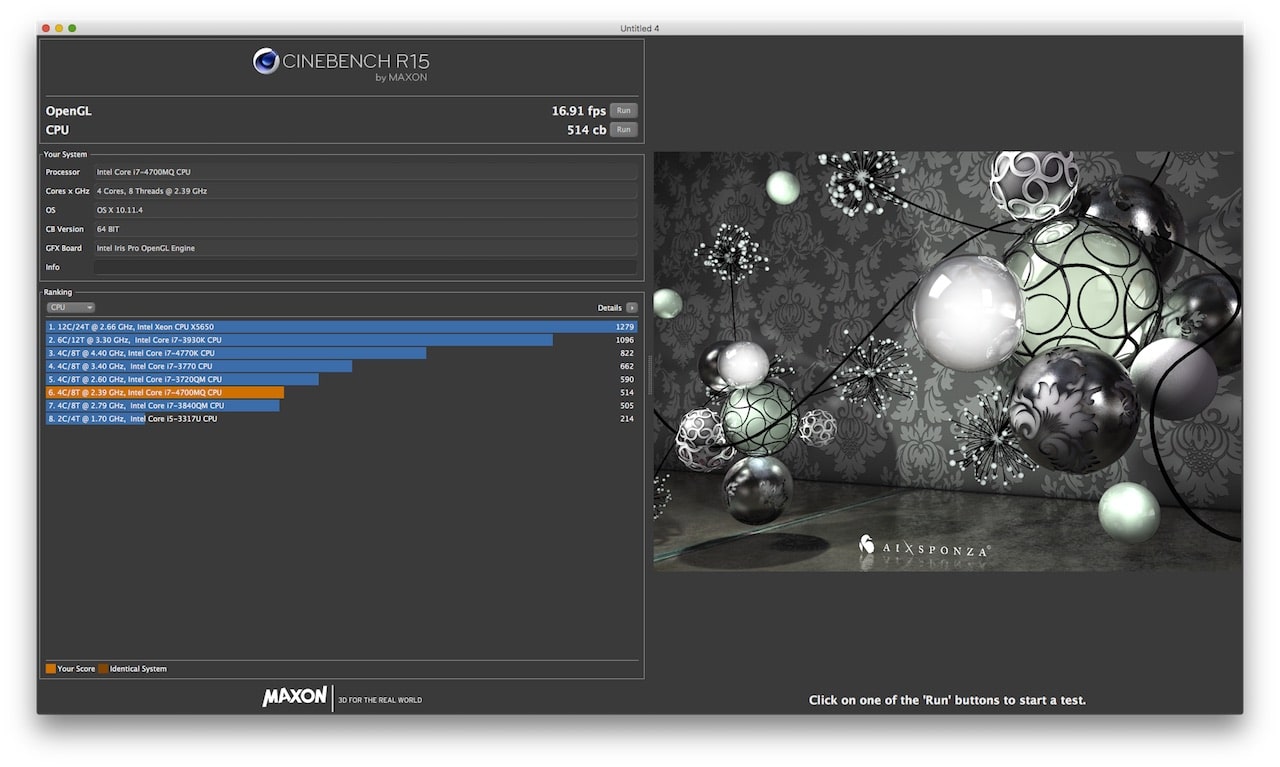Click the Cinebench R15 logo icon
This screenshot has height=767, width=1280.
pyautogui.click(x=265, y=62)
